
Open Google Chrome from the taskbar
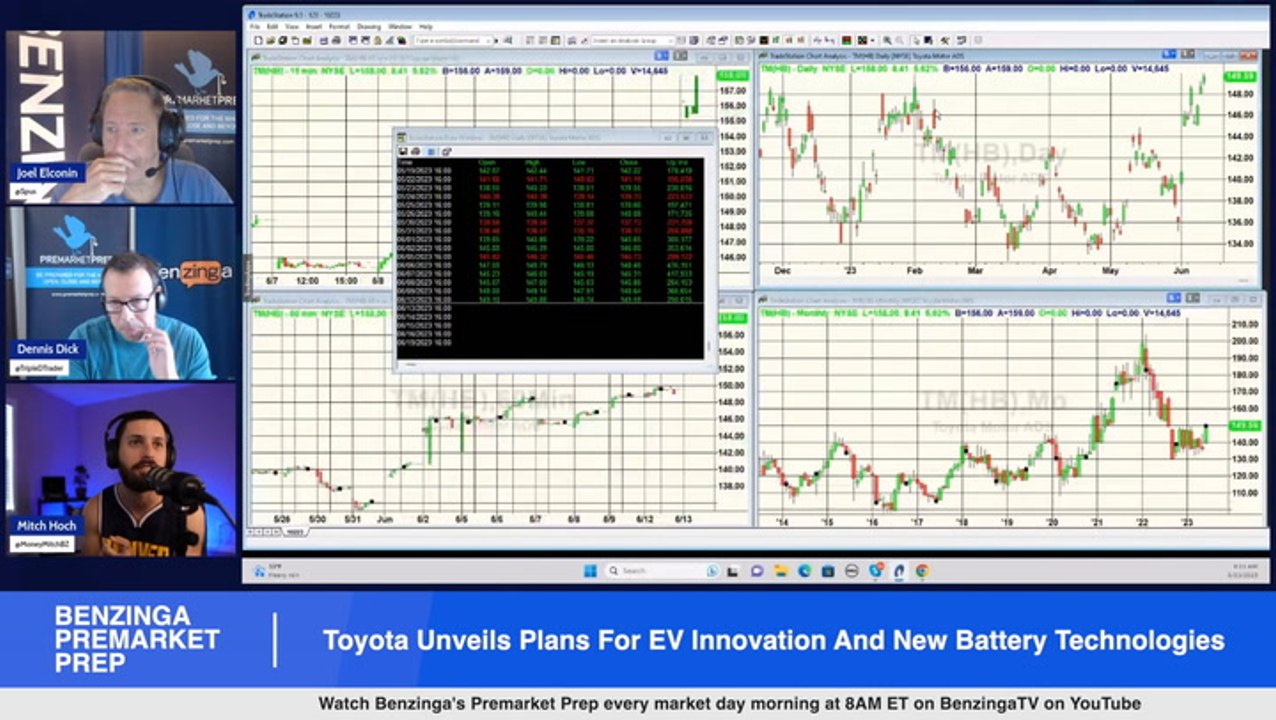[922, 571]
